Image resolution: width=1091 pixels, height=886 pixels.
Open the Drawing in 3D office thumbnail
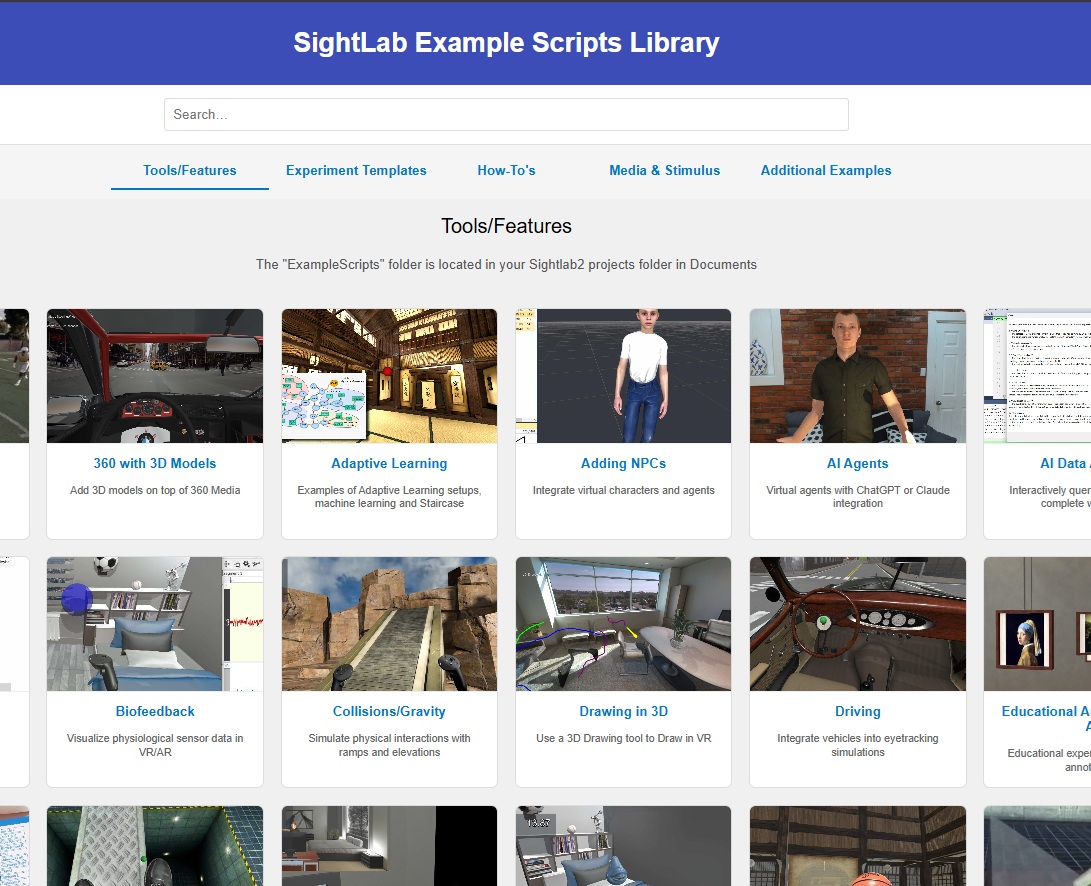click(623, 624)
